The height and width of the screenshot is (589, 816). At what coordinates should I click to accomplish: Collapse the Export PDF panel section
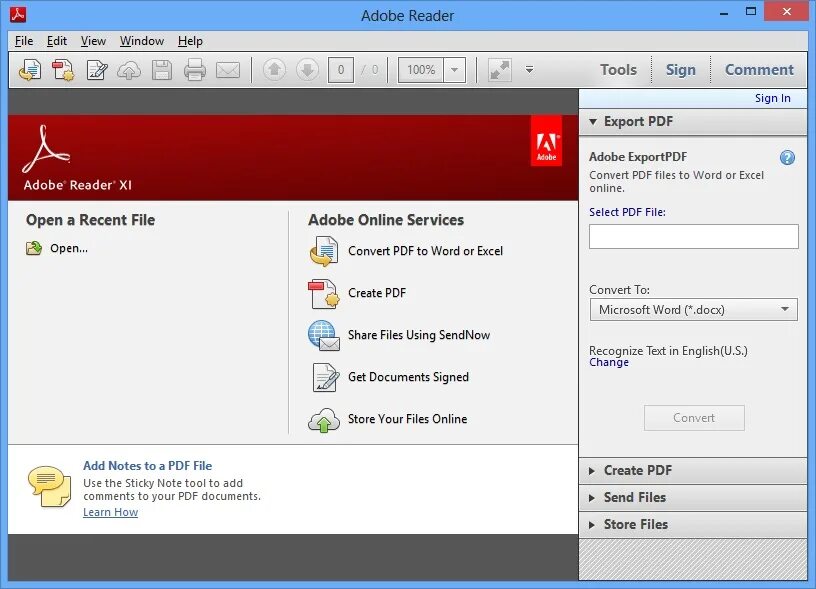tap(693, 122)
